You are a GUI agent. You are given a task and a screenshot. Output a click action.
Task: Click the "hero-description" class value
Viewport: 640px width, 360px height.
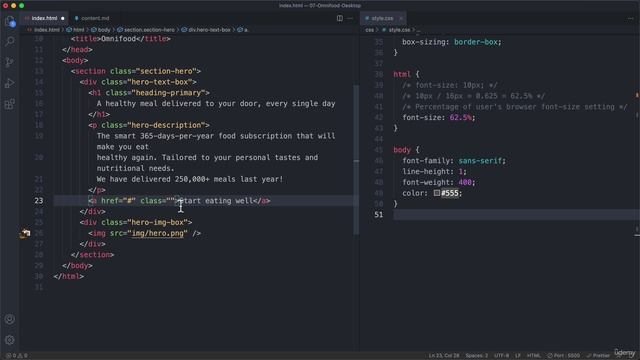coord(166,125)
